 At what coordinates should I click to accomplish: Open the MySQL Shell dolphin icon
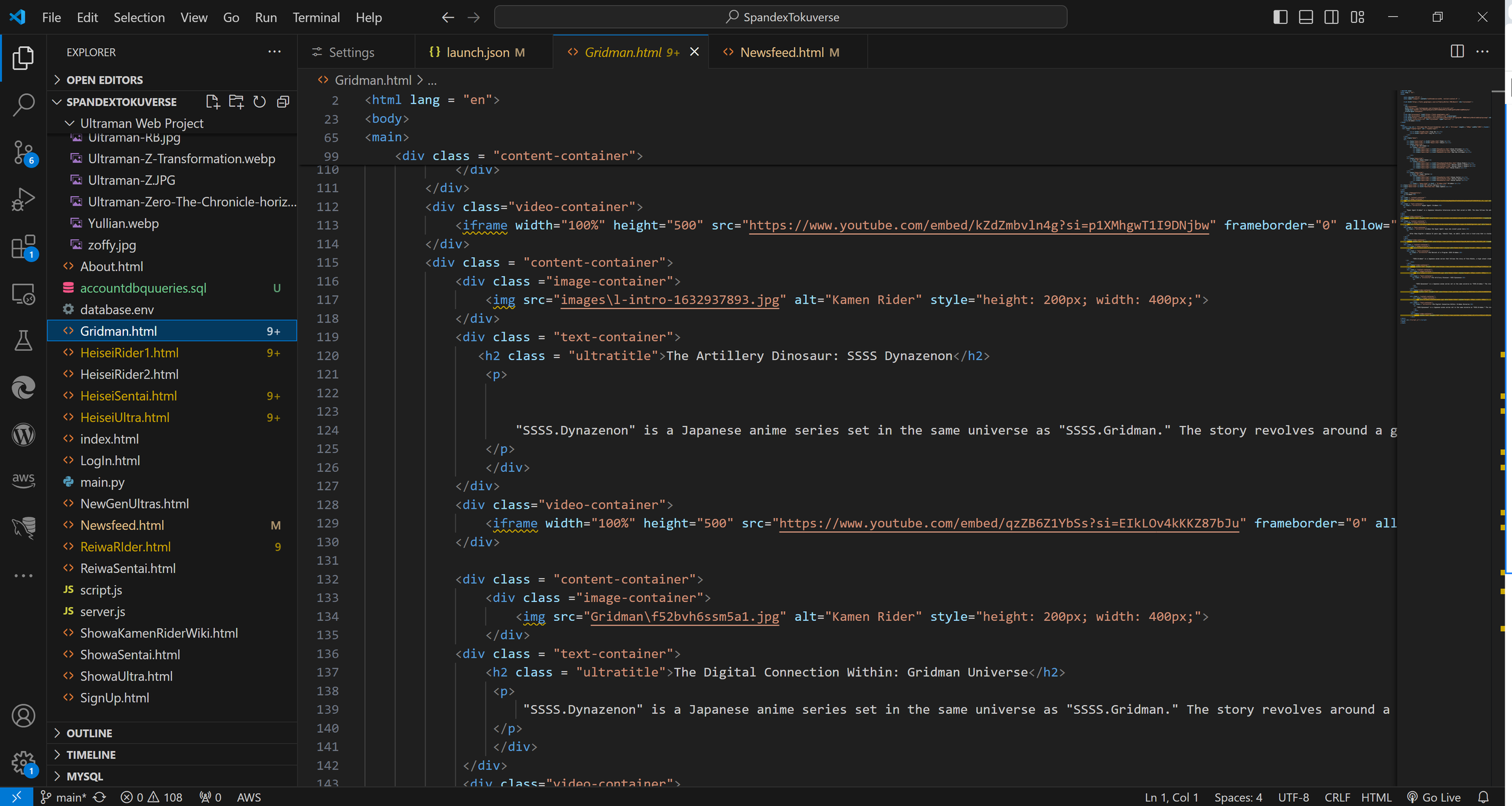click(23, 528)
